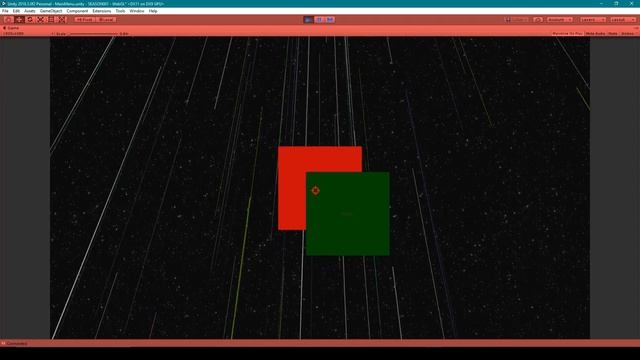Select the Rect transform tool
640x360 pixels.
(x=51, y=20)
